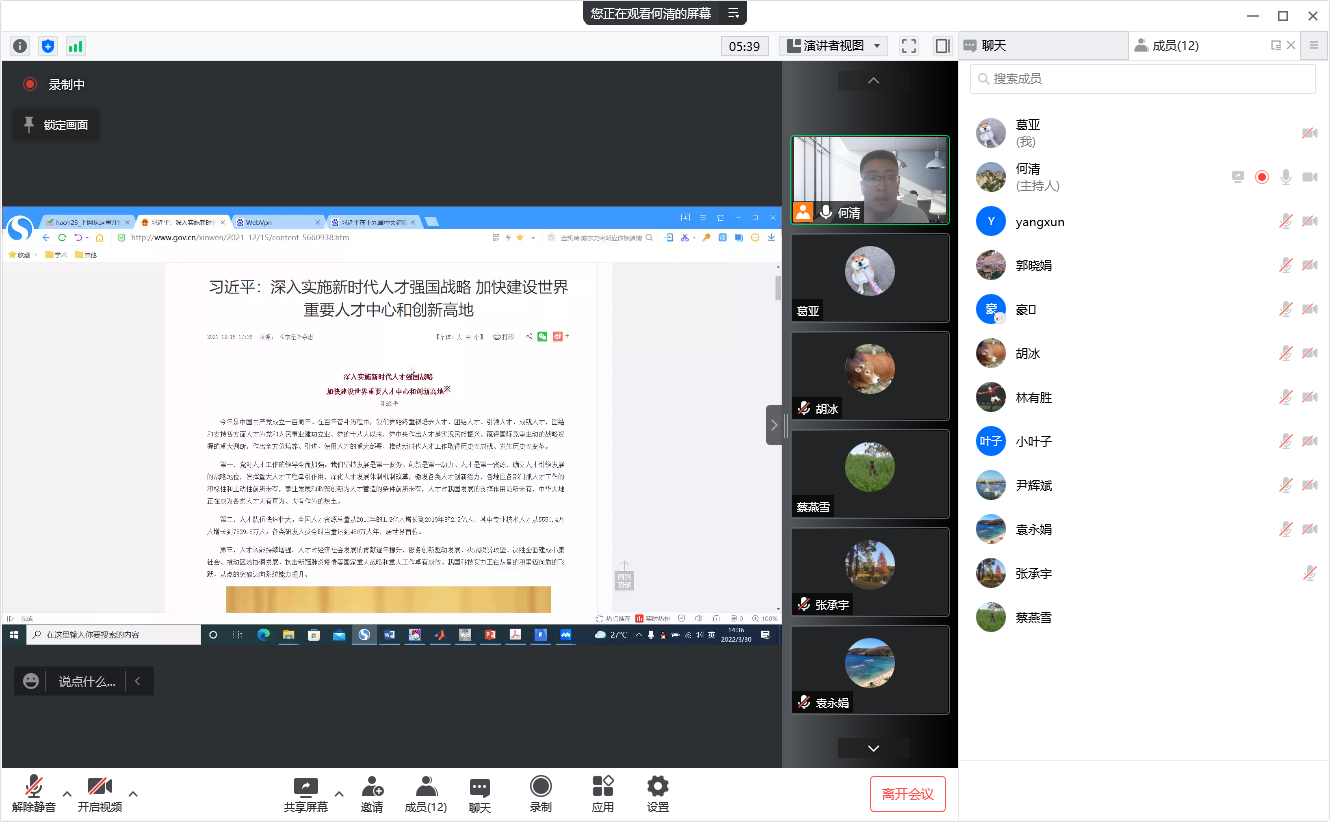Viewport: 1330px width, 822px height.
Task: Open the Apps icon
Action: [x=602, y=793]
